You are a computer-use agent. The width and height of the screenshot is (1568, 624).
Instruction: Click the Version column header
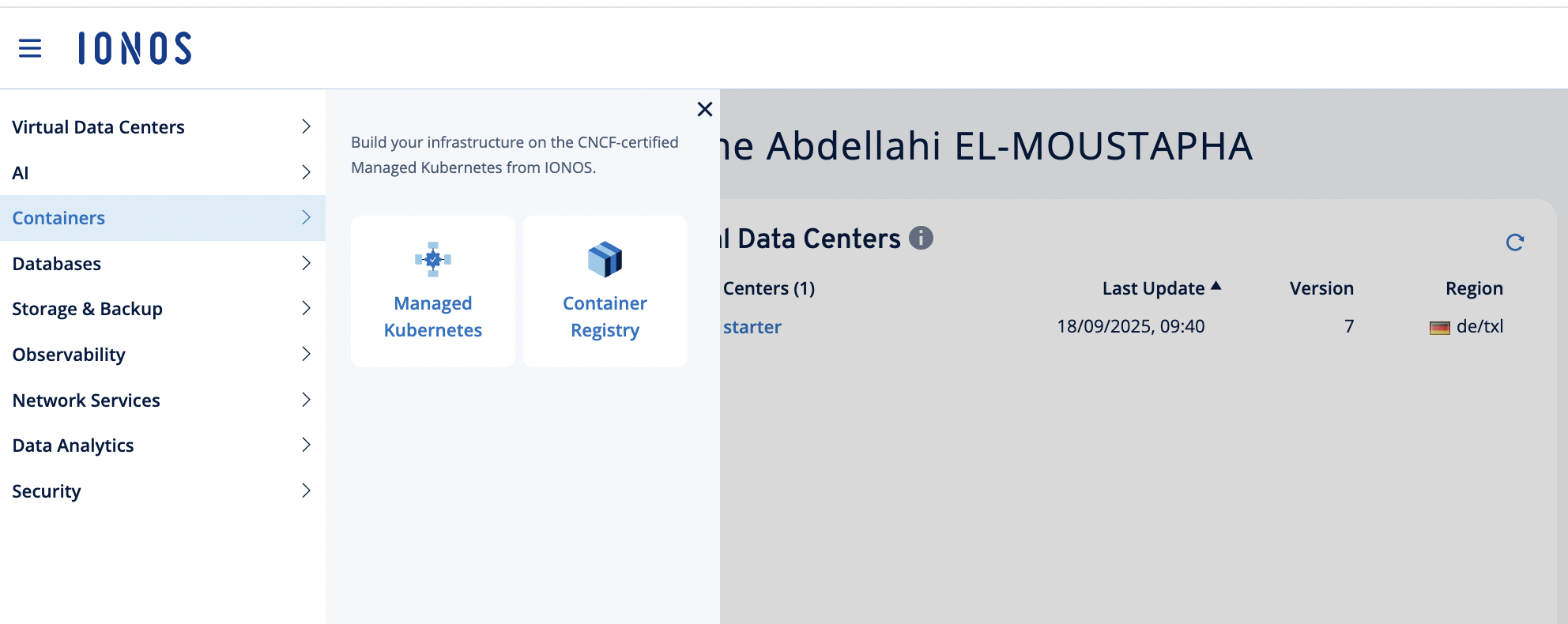pos(1321,288)
